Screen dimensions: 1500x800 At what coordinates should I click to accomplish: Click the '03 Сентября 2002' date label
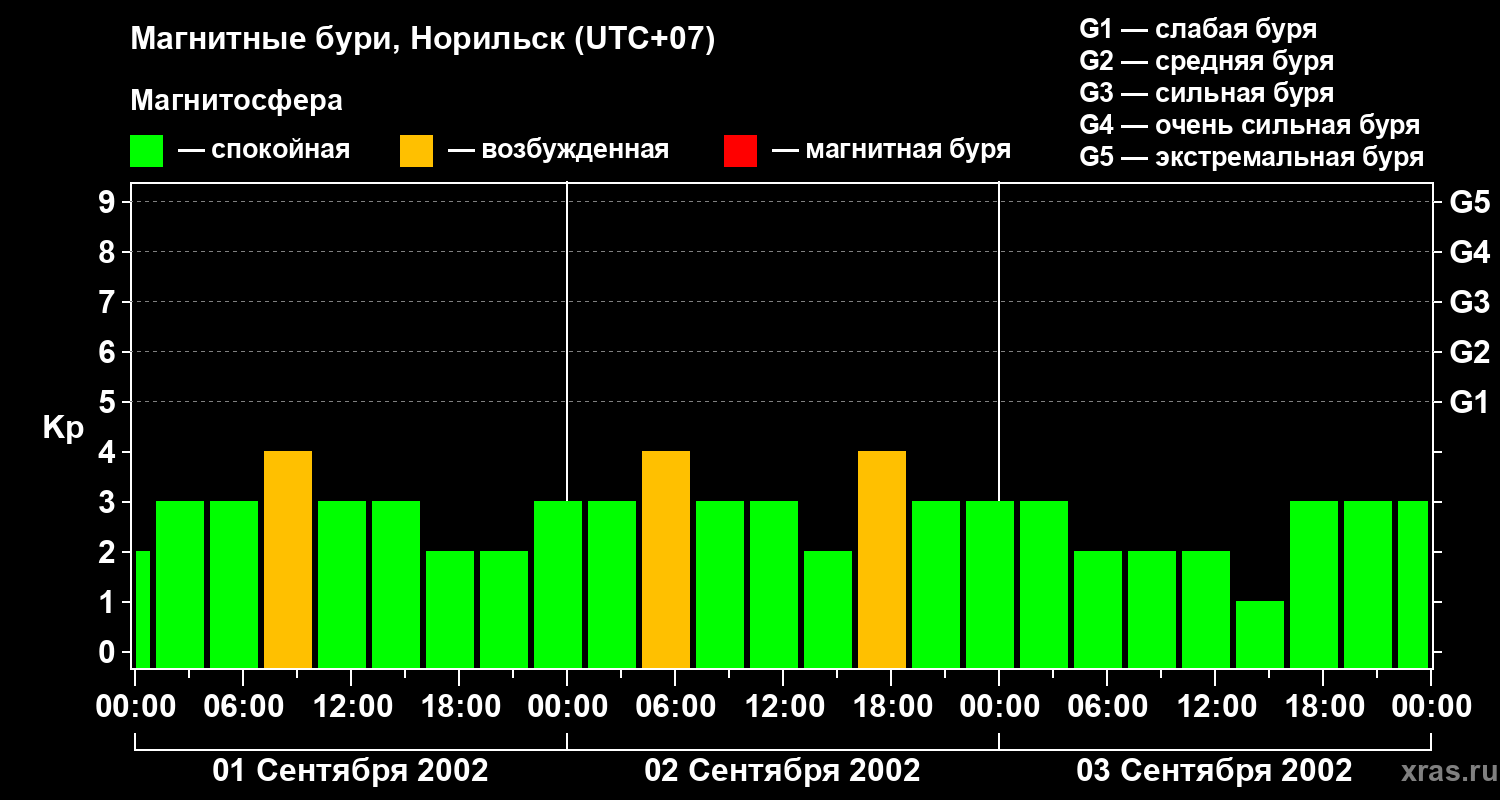click(x=1215, y=770)
